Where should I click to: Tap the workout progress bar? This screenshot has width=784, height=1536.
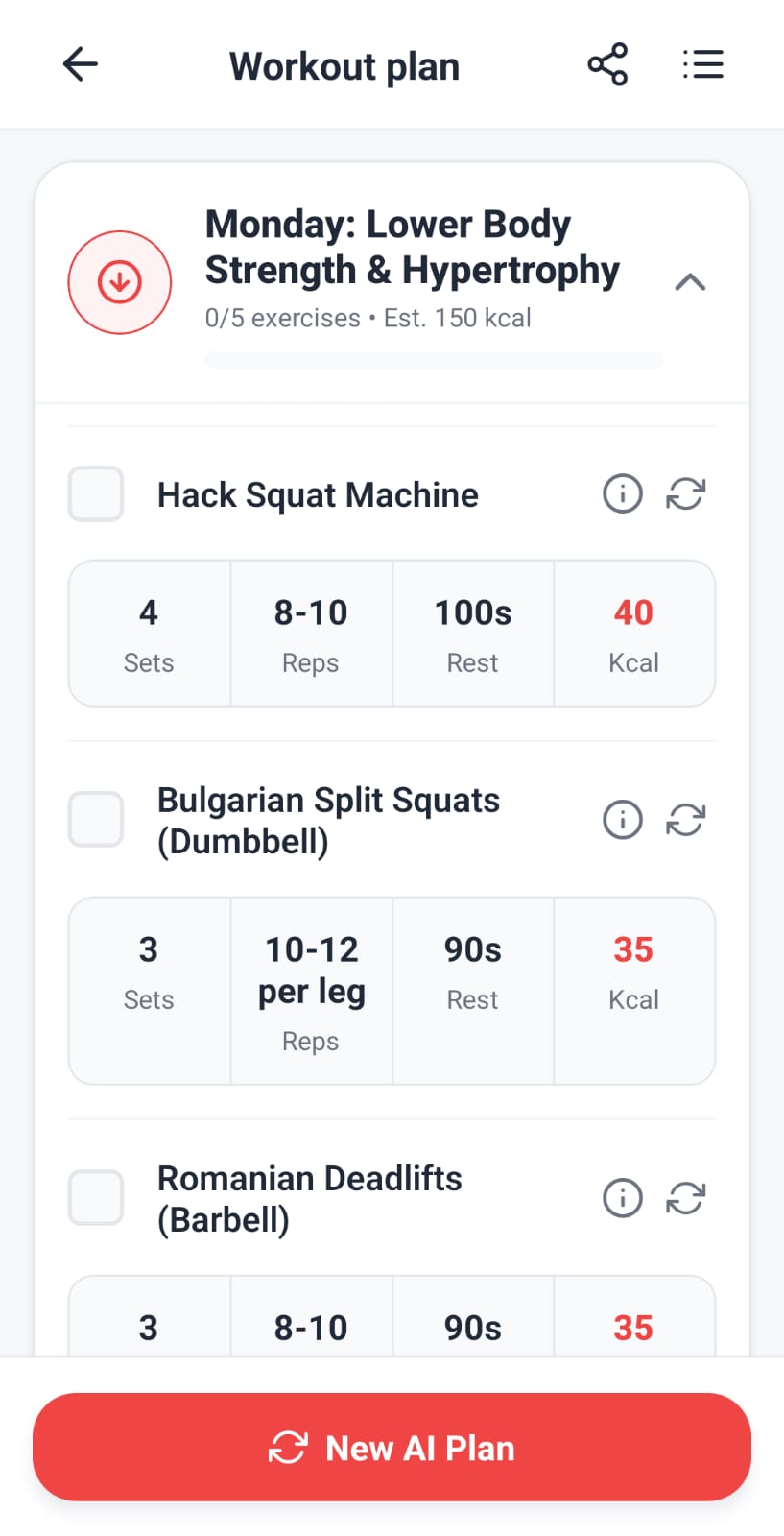[x=434, y=359]
